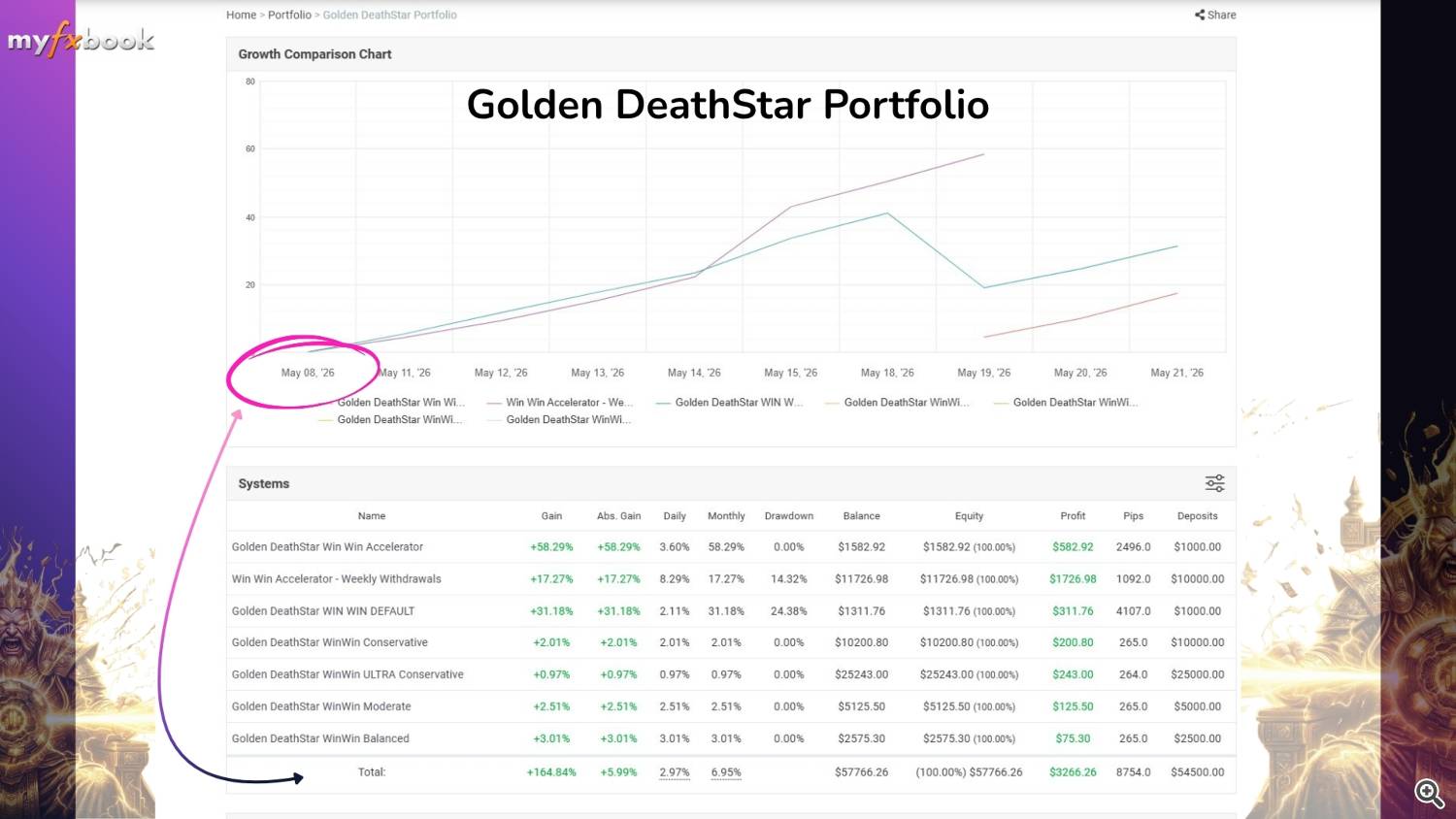This screenshot has width=1456, height=819.
Task: Click the total daily 2.97% value
Action: tap(675, 772)
